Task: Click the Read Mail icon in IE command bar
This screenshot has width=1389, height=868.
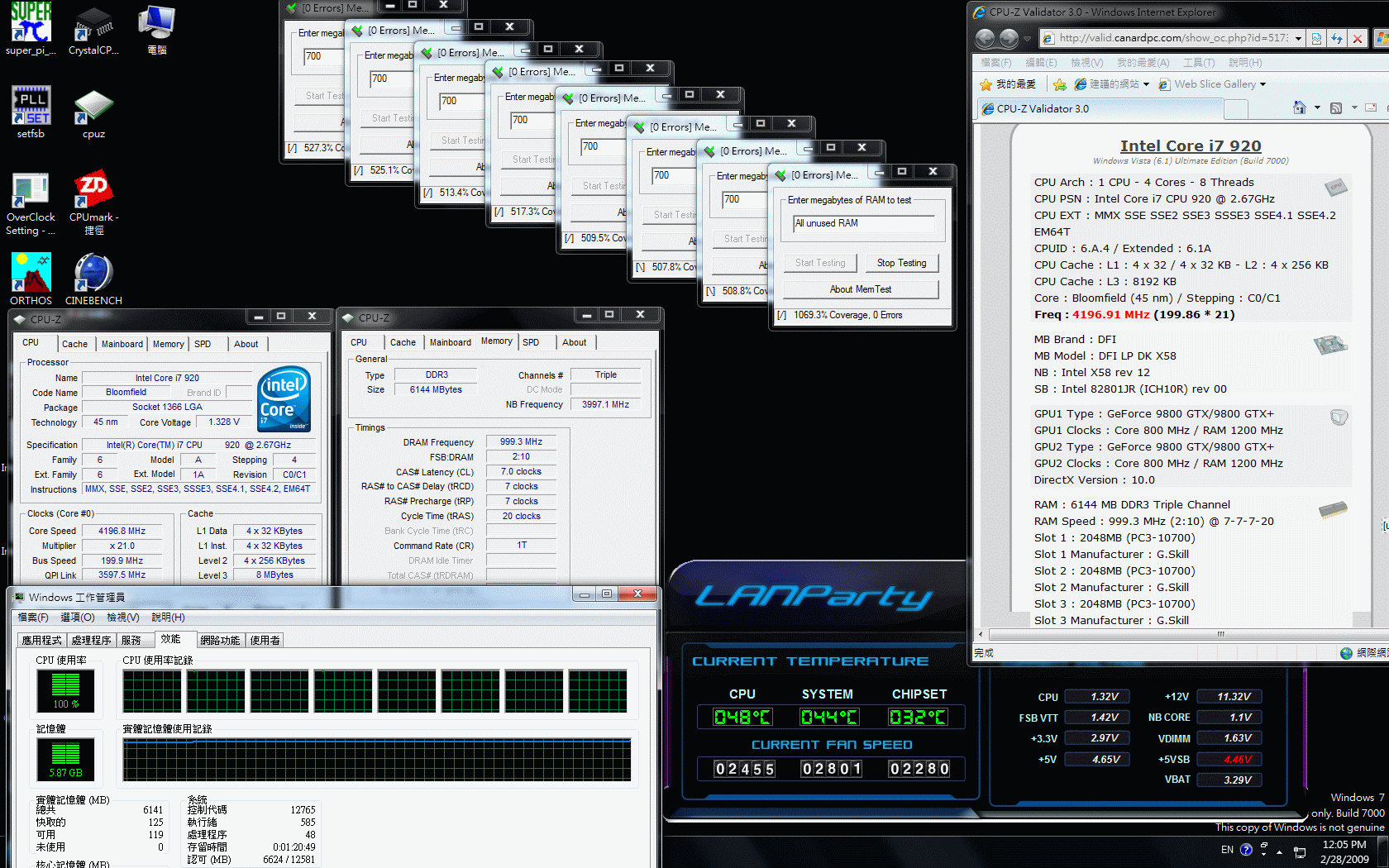Action: (x=1371, y=107)
